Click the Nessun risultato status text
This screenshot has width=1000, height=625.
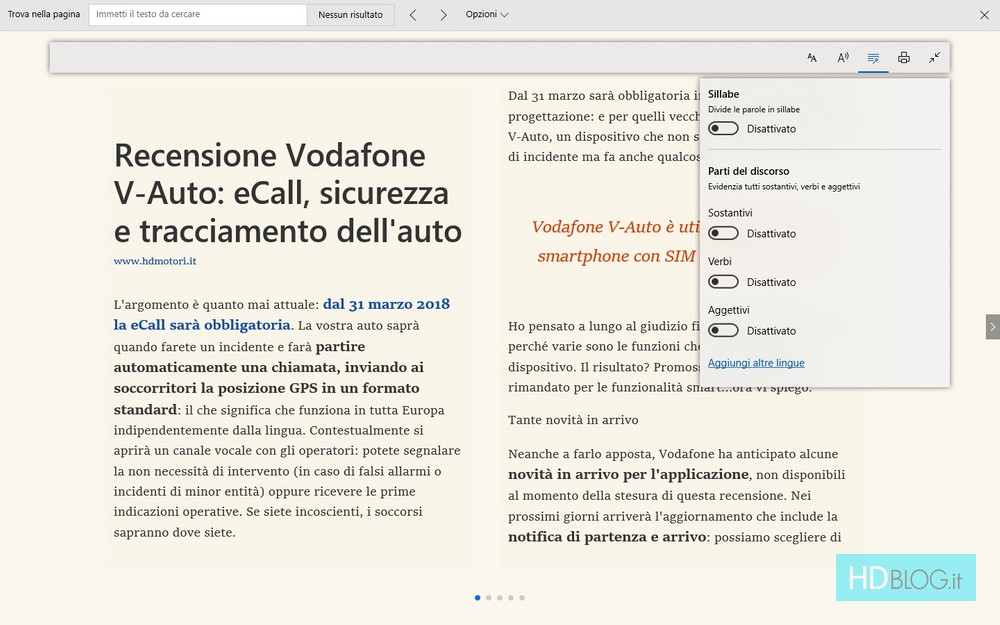[350, 15]
